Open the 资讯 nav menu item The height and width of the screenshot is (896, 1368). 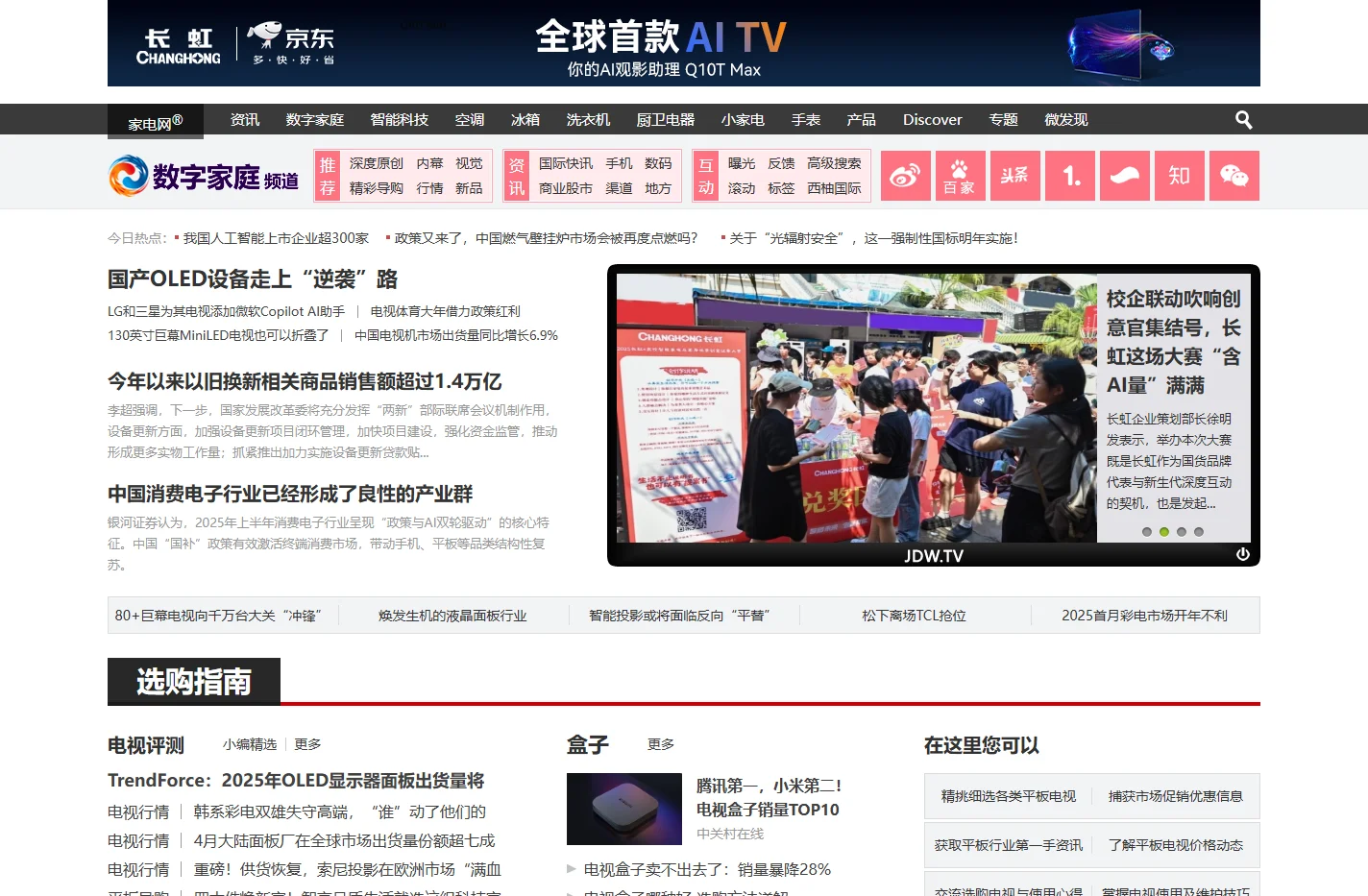coord(245,120)
